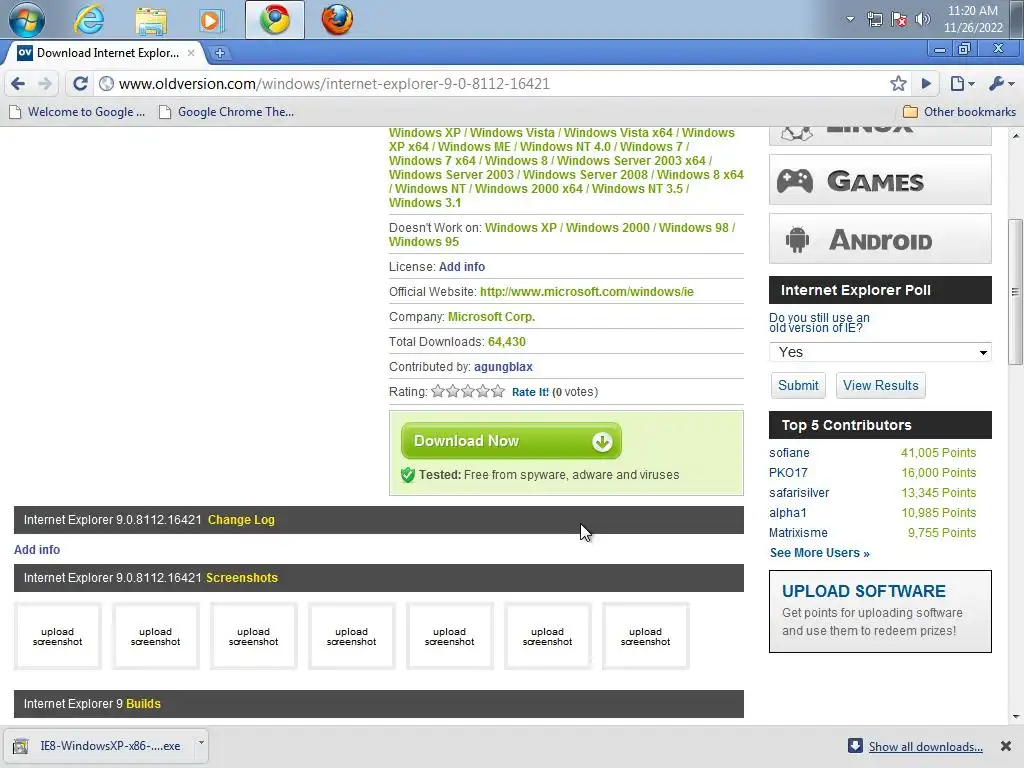Open the Other bookmarks folder
Image resolution: width=1024 pixels, height=768 pixels.
coord(959,112)
